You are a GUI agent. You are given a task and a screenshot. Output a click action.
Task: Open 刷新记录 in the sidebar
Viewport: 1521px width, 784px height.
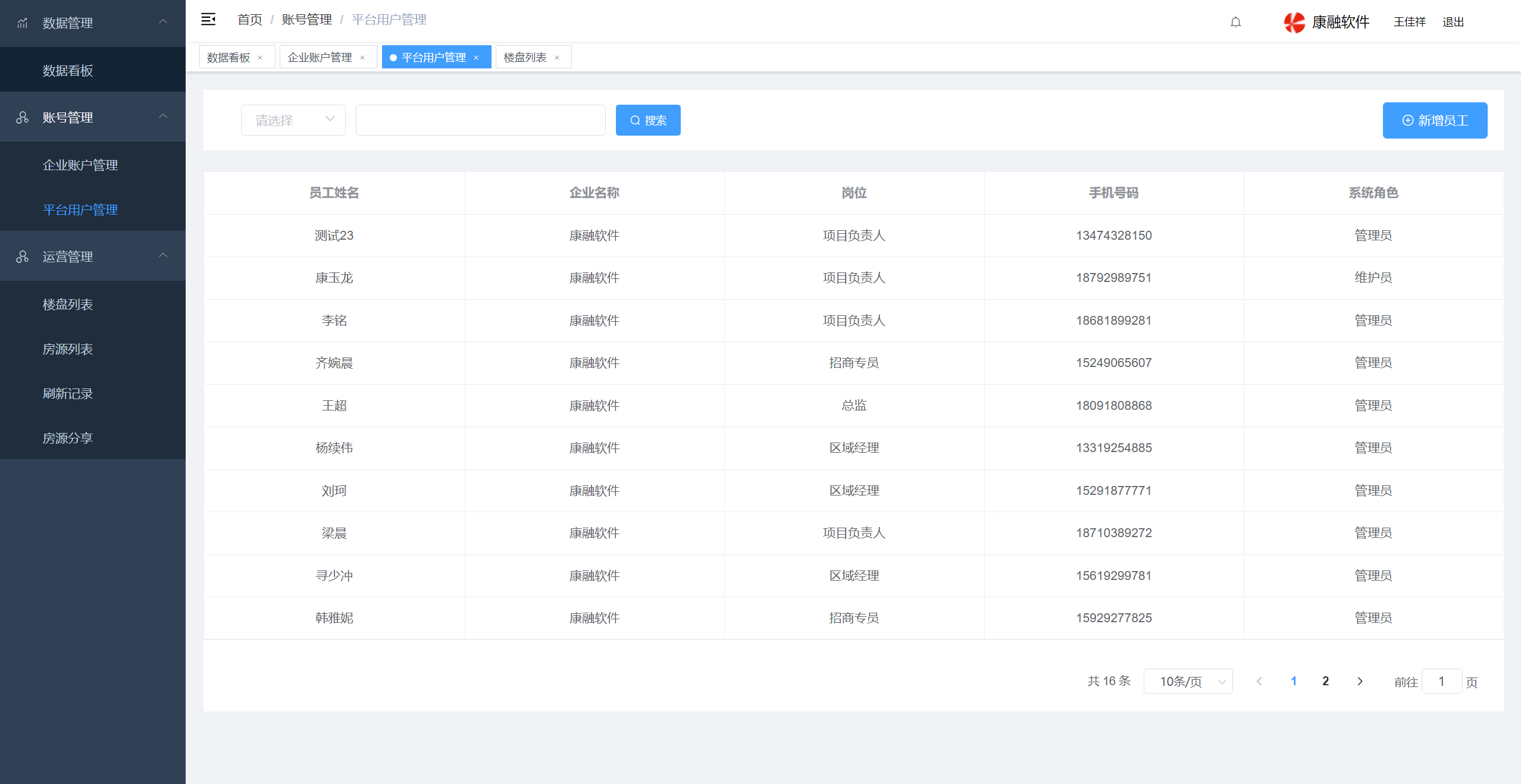pyautogui.click(x=93, y=394)
